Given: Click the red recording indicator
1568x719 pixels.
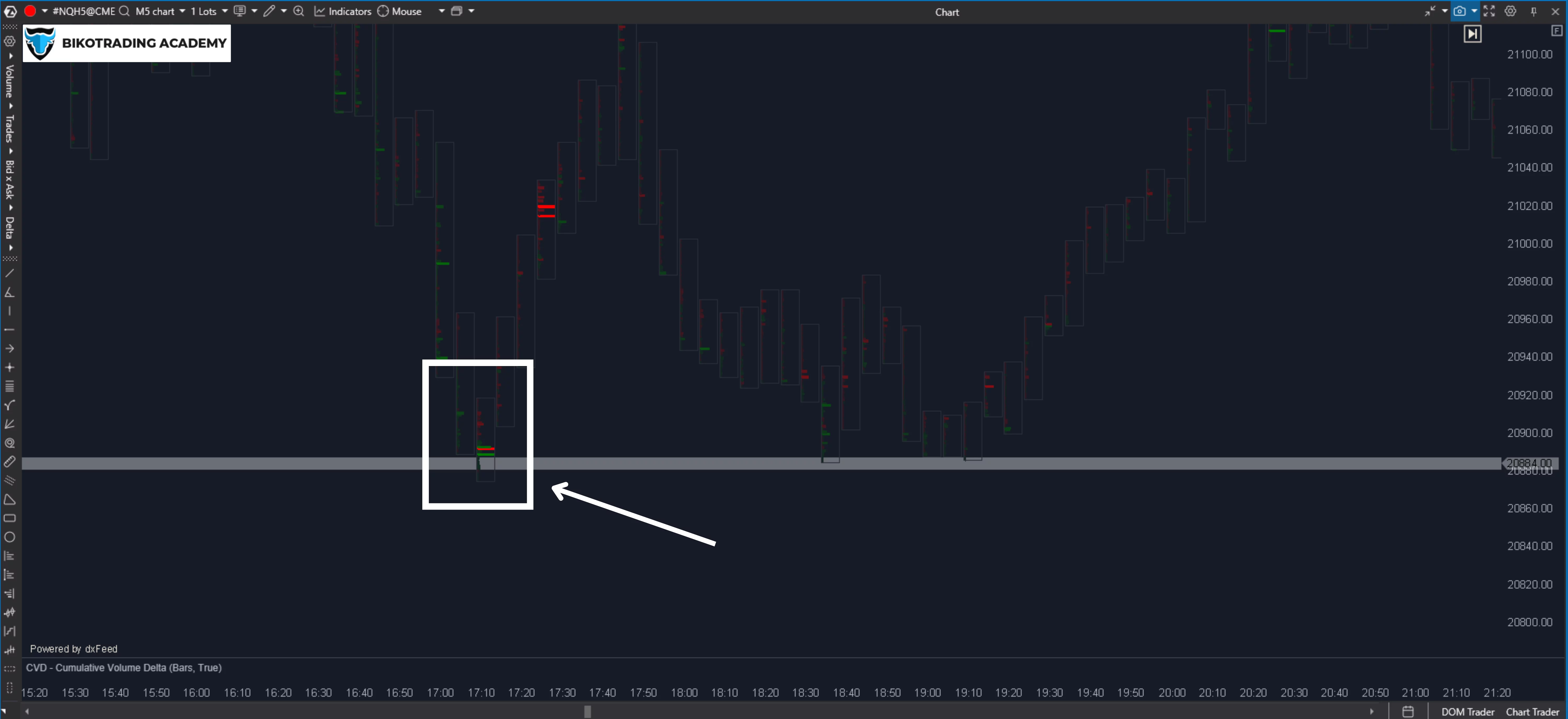Looking at the screenshot, I should [30, 11].
